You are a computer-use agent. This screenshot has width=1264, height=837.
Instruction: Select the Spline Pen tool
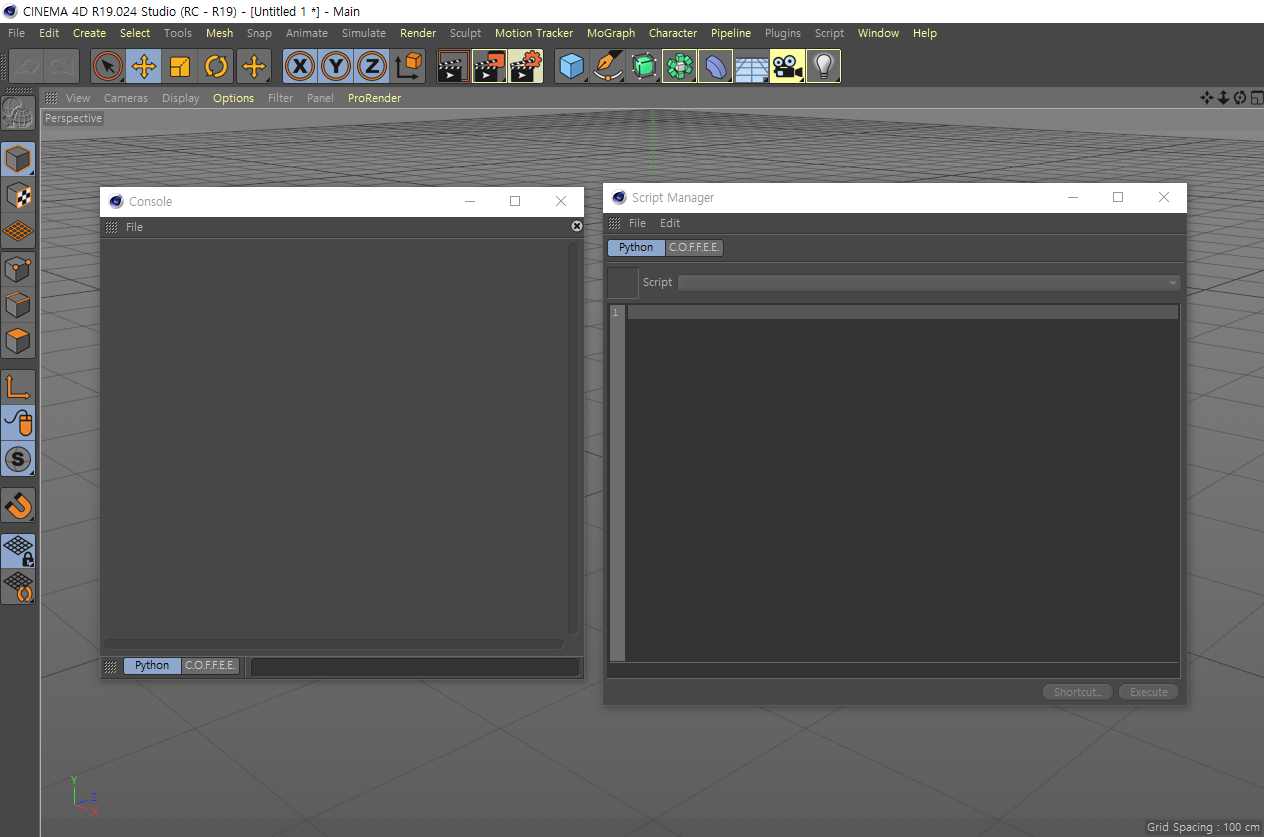click(x=607, y=67)
